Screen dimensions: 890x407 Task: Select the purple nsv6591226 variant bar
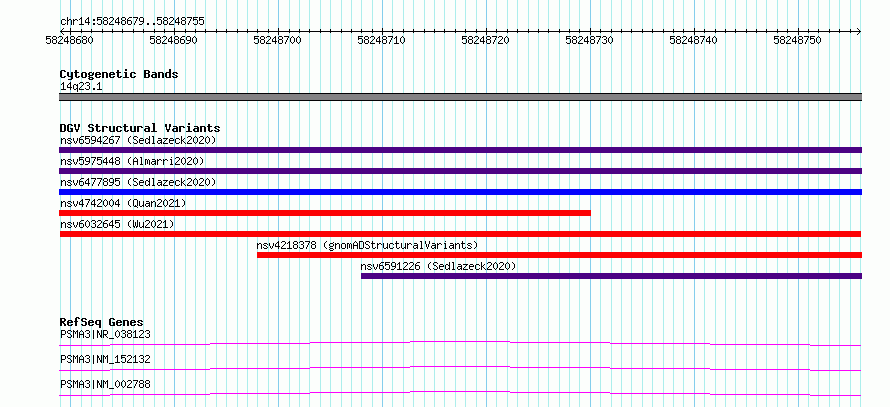tap(611, 276)
